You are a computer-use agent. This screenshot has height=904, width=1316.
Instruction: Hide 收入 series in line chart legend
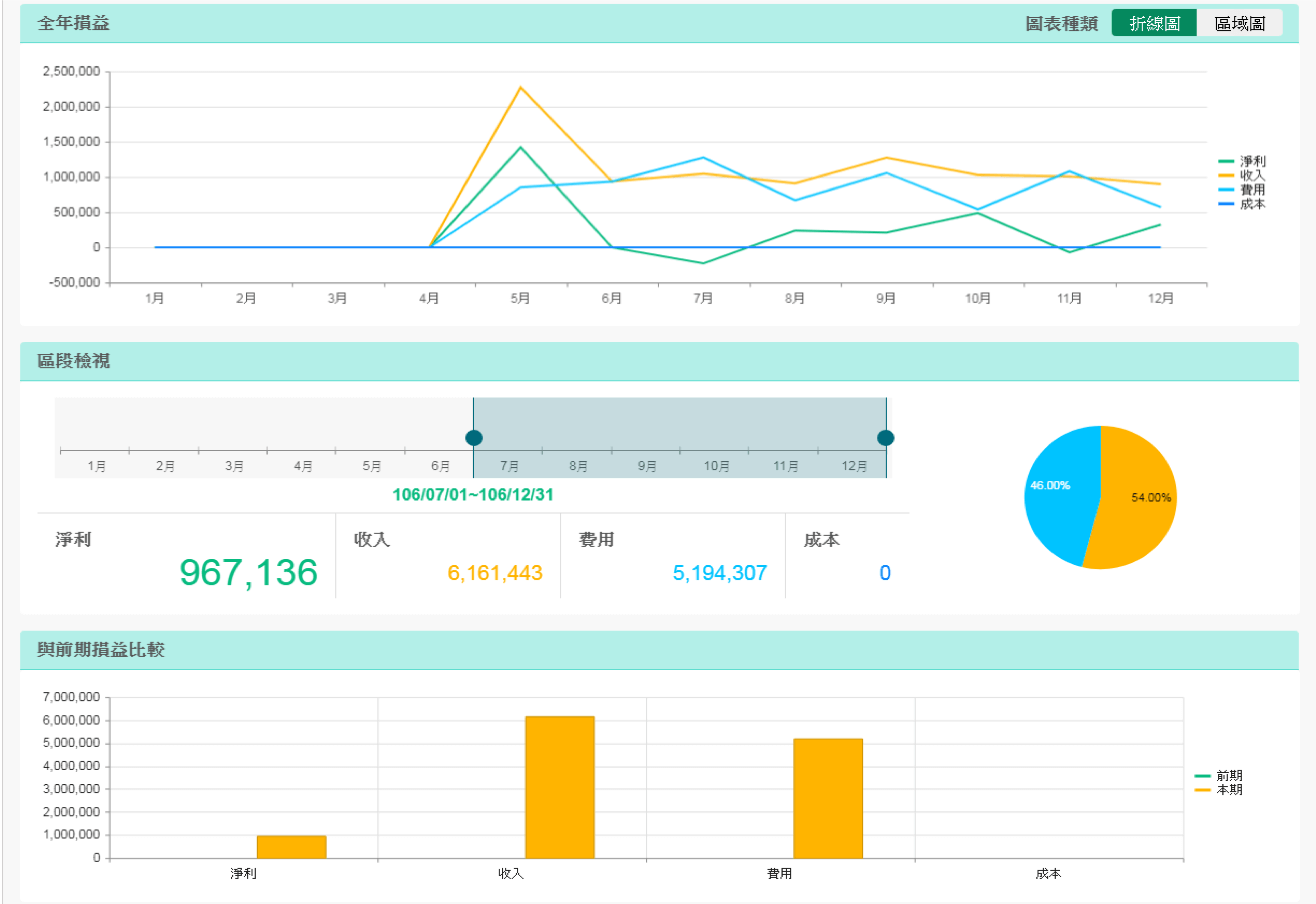tap(1241, 175)
